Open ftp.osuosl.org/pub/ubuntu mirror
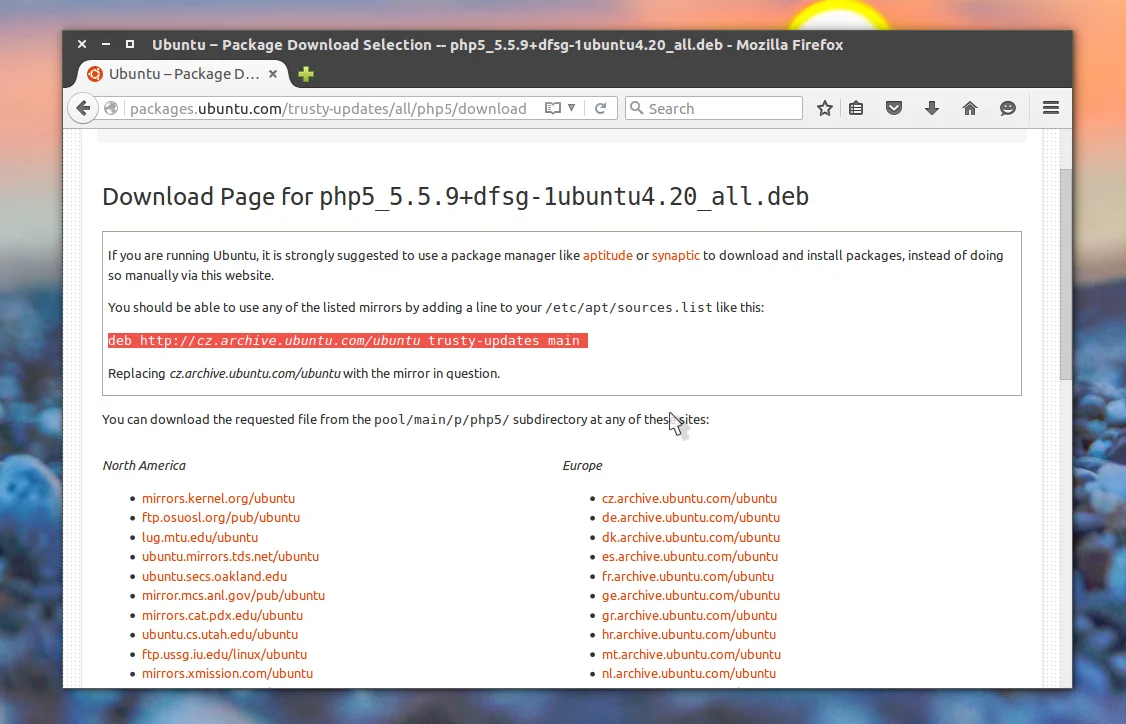The width and height of the screenshot is (1126, 724). pos(221,517)
